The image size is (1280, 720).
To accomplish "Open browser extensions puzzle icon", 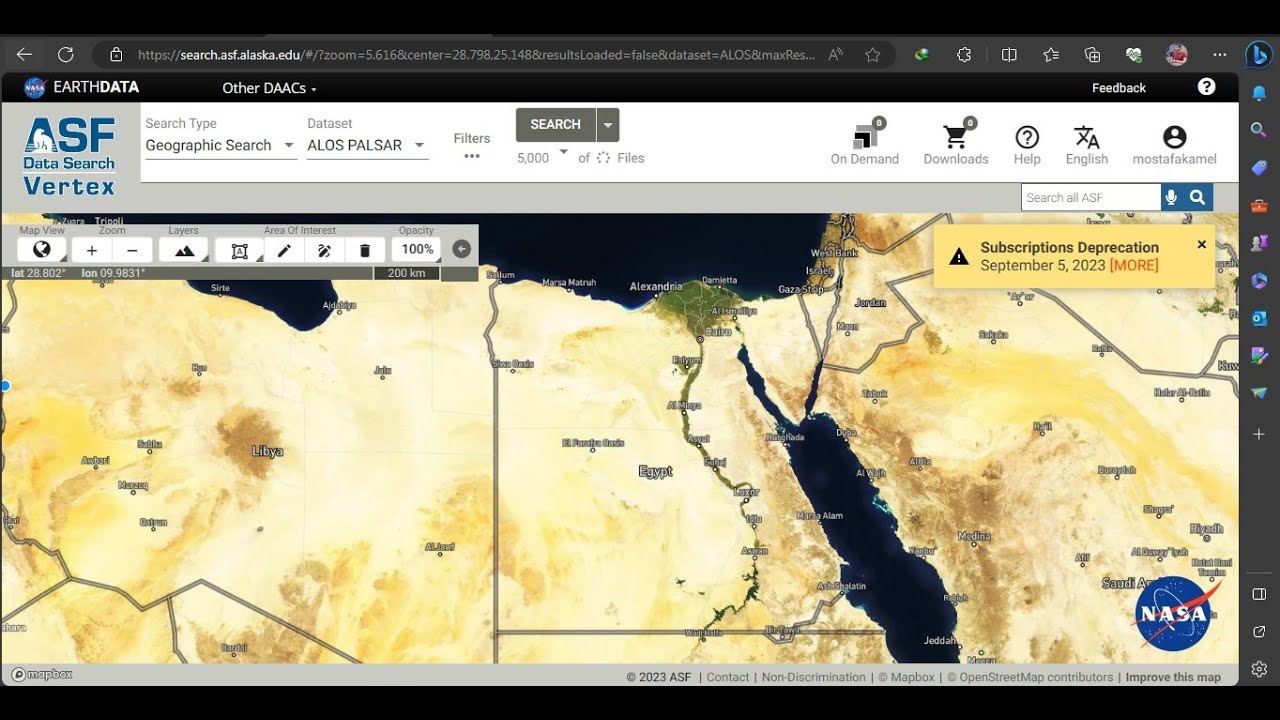I will click(964, 55).
